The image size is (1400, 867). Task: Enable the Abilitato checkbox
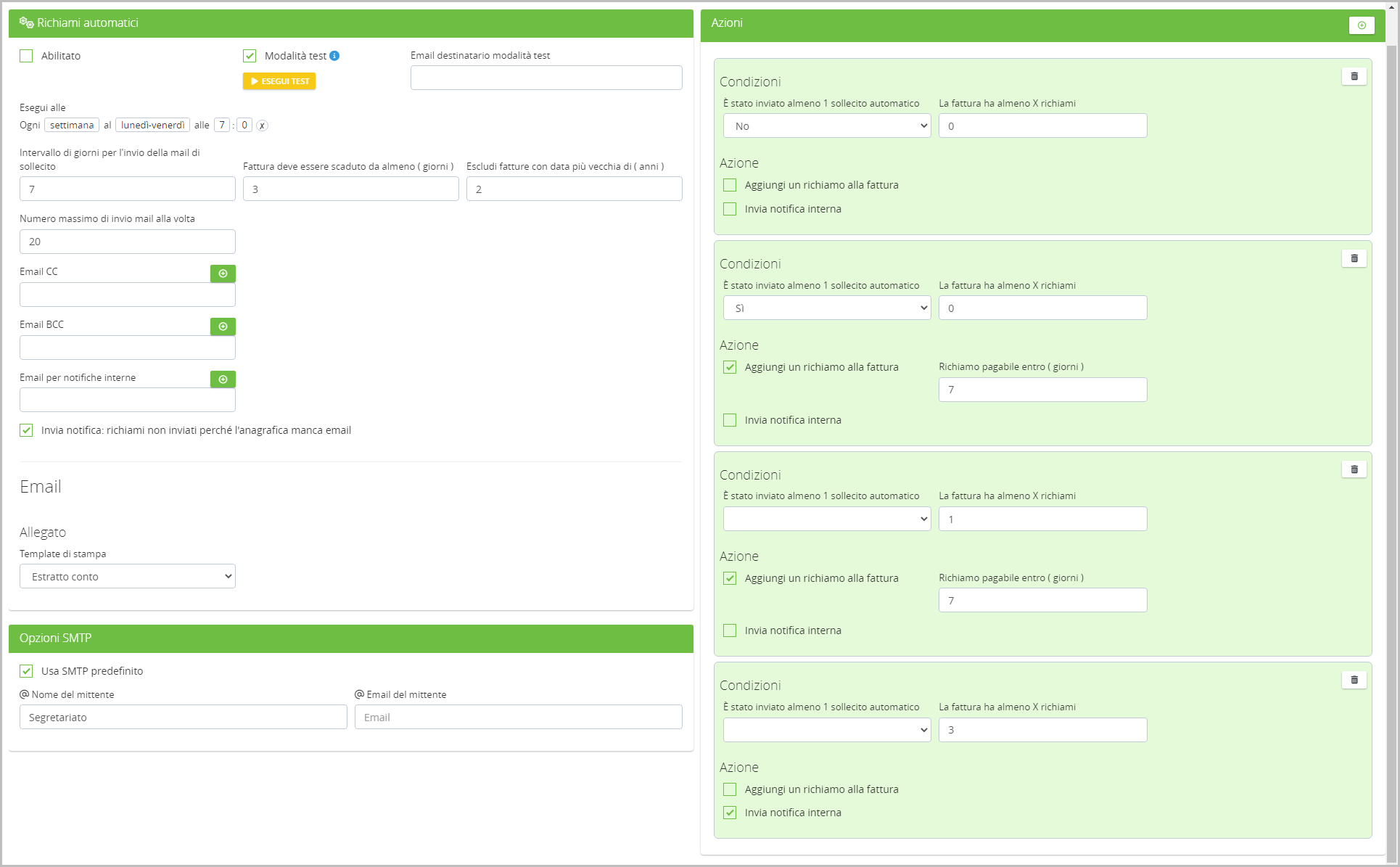click(x=26, y=56)
